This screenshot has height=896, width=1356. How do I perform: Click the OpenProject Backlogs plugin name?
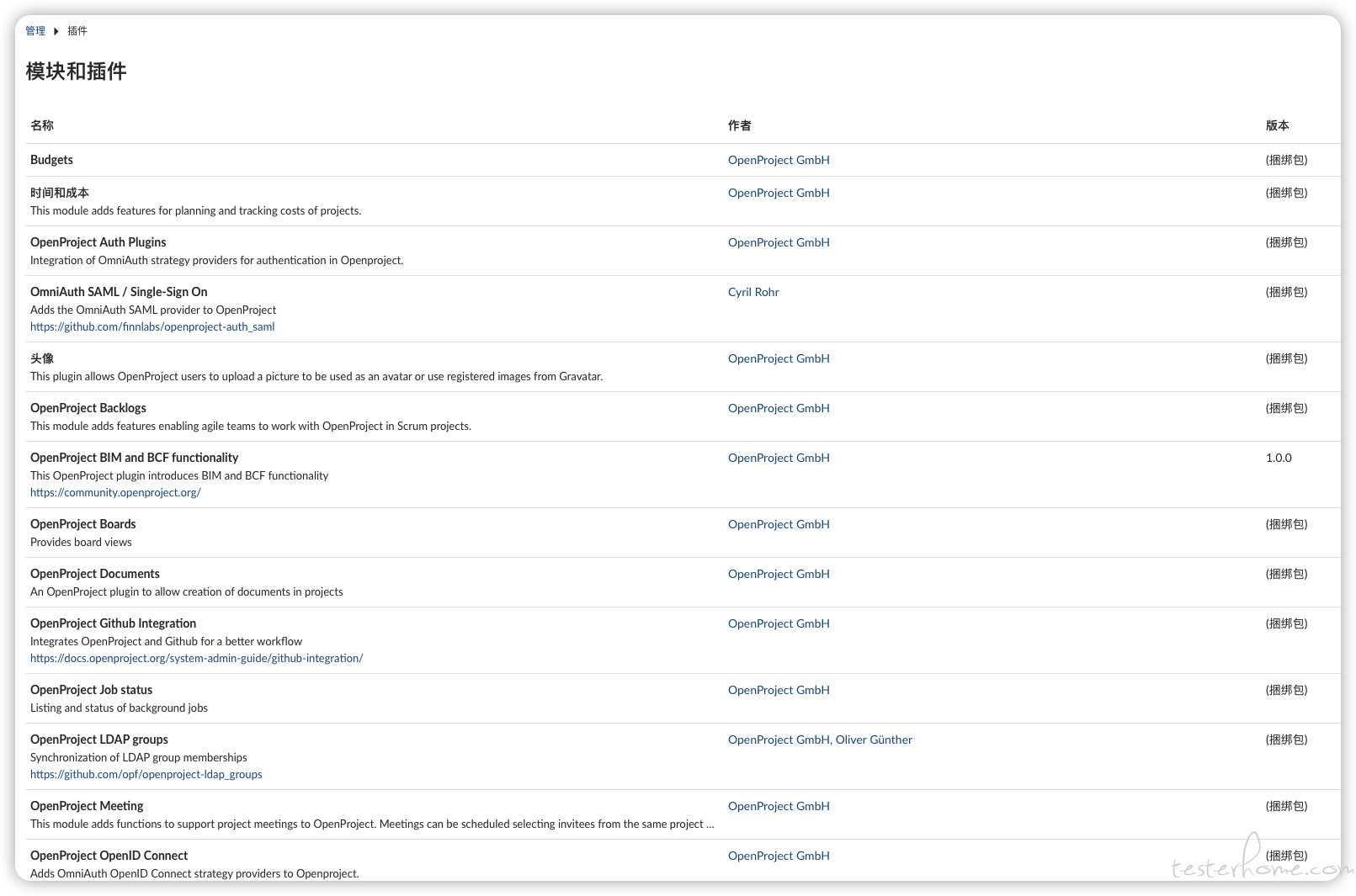pyautogui.click(x=88, y=409)
